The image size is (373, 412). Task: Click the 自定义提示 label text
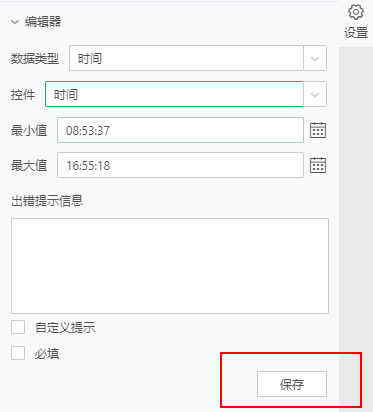pos(65,327)
